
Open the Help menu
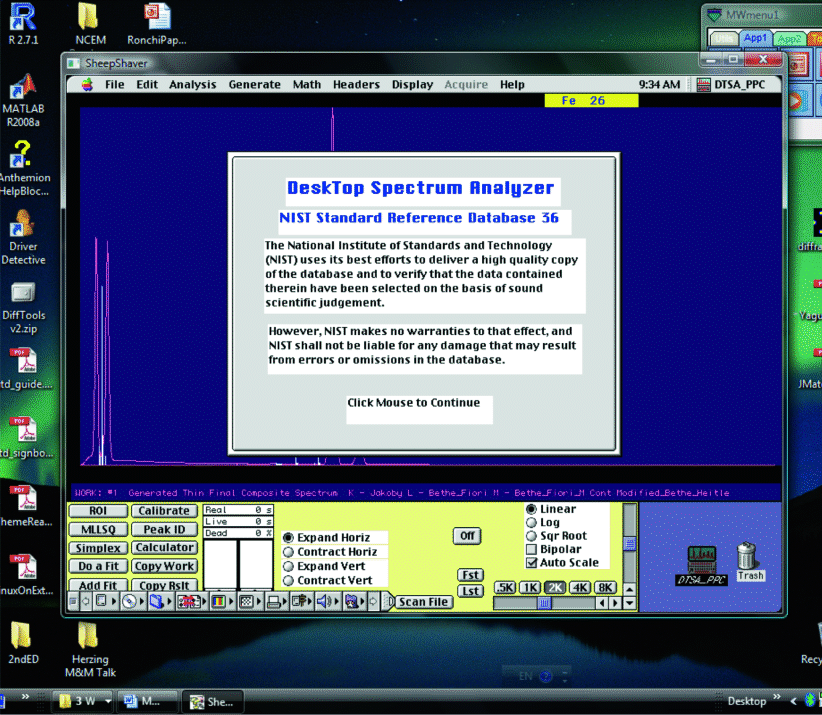tap(512, 84)
